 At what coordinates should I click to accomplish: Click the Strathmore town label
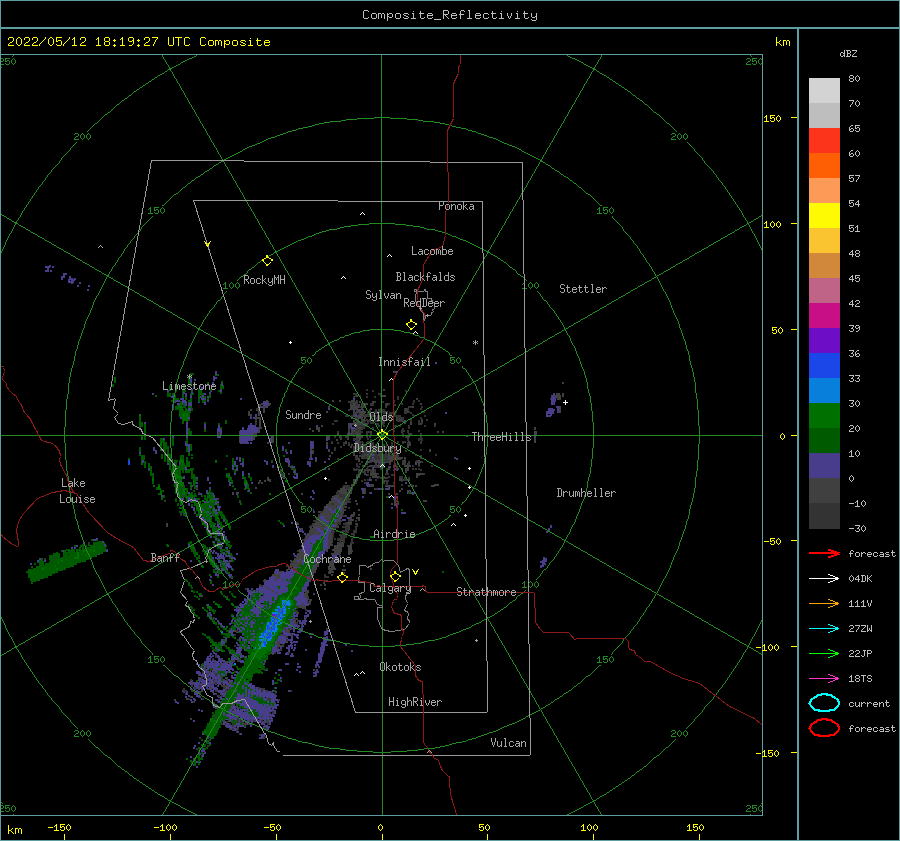point(486,592)
